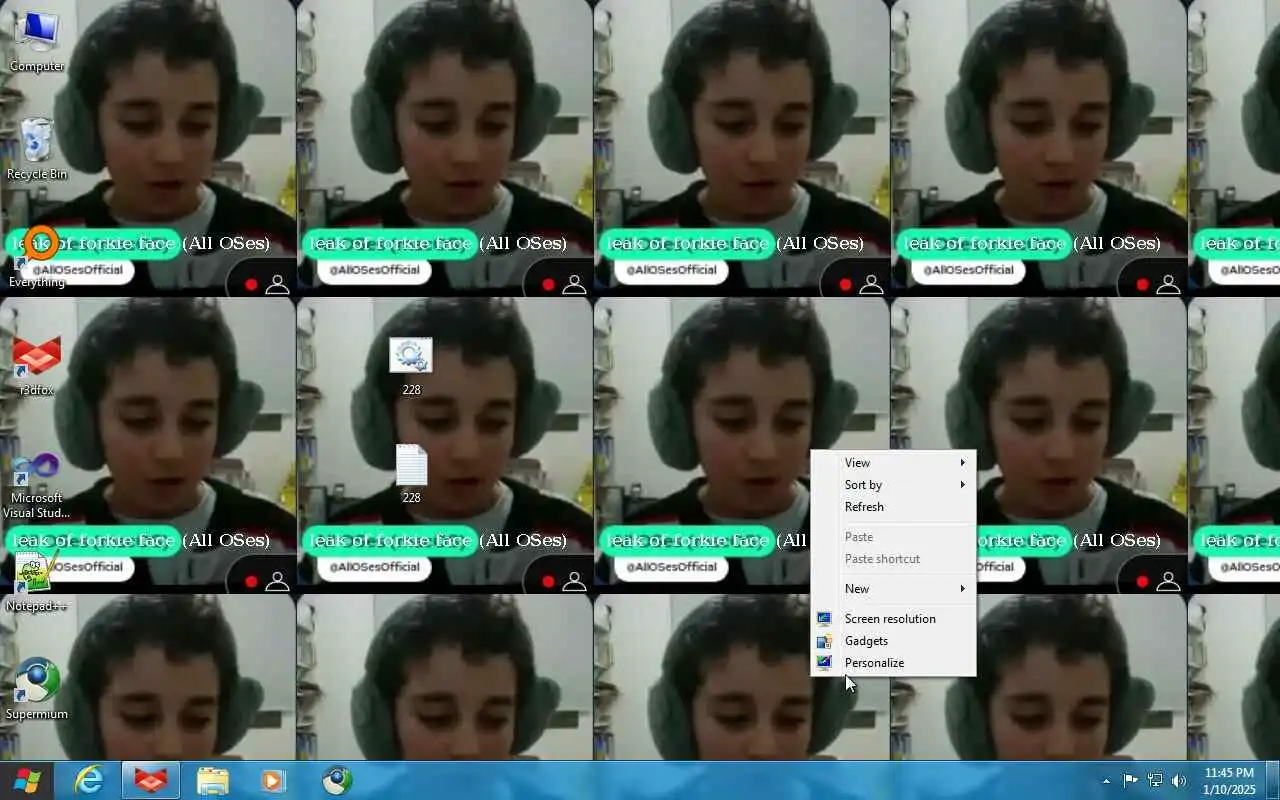
Task: Expand the New submenu
Action: click(x=893, y=589)
